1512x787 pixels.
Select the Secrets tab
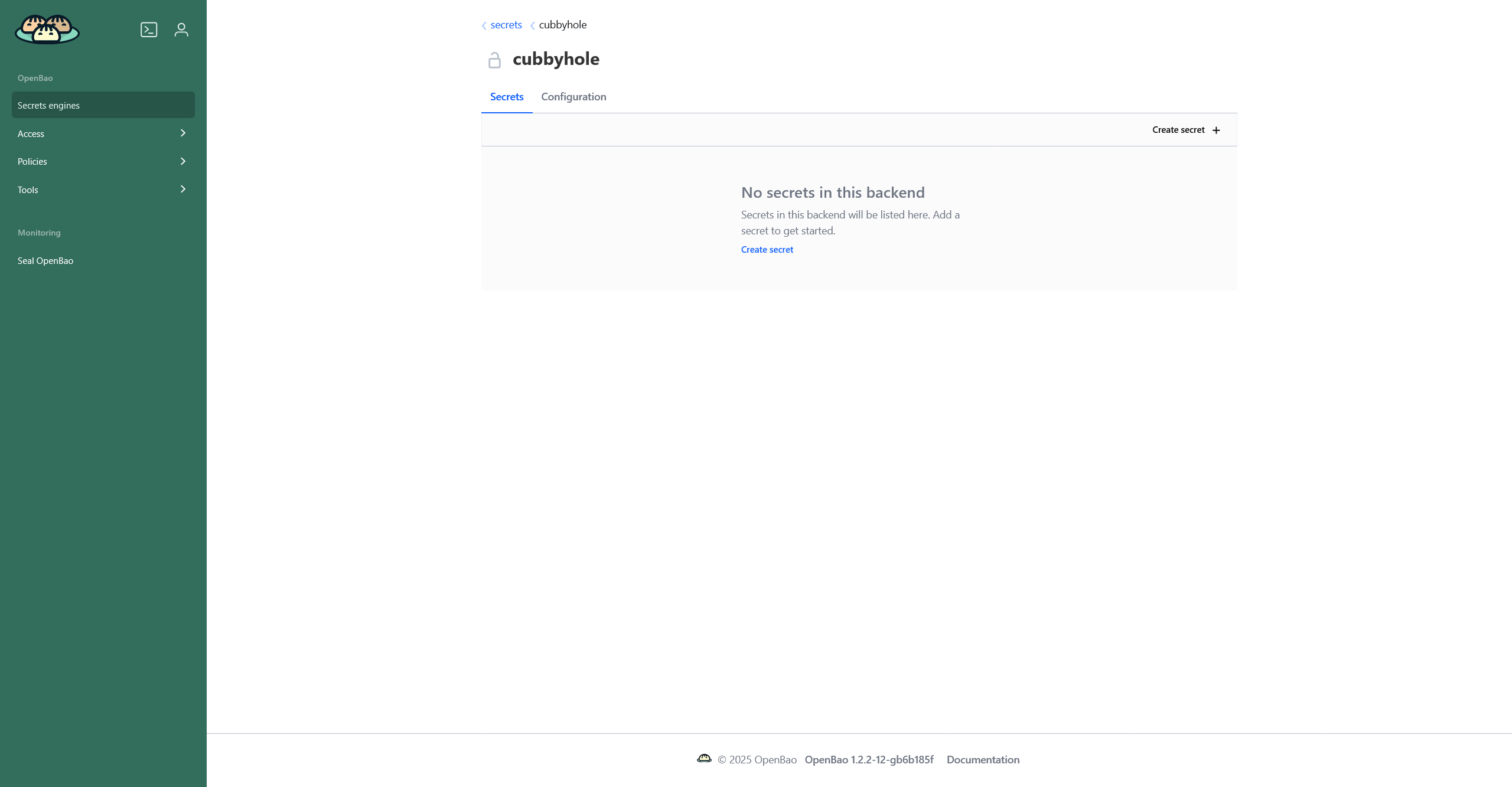[x=507, y=97]
